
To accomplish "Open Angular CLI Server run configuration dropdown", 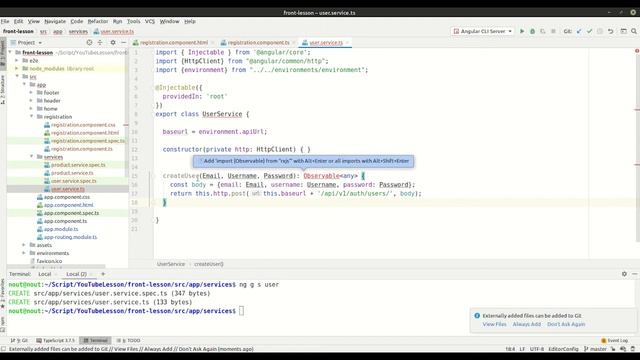I will (482, 31).
